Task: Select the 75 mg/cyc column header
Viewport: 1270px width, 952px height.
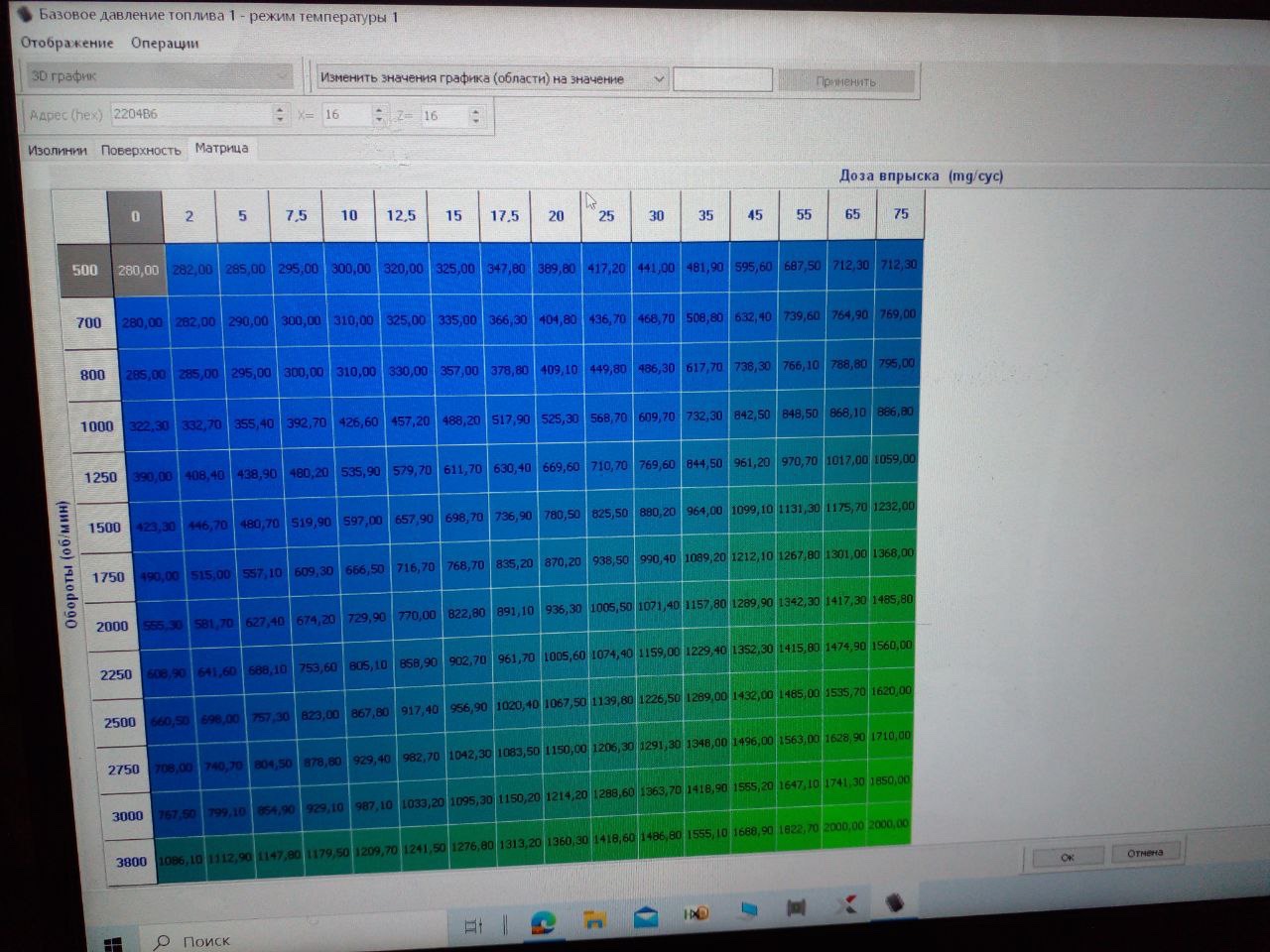Action: click(900, 213)
